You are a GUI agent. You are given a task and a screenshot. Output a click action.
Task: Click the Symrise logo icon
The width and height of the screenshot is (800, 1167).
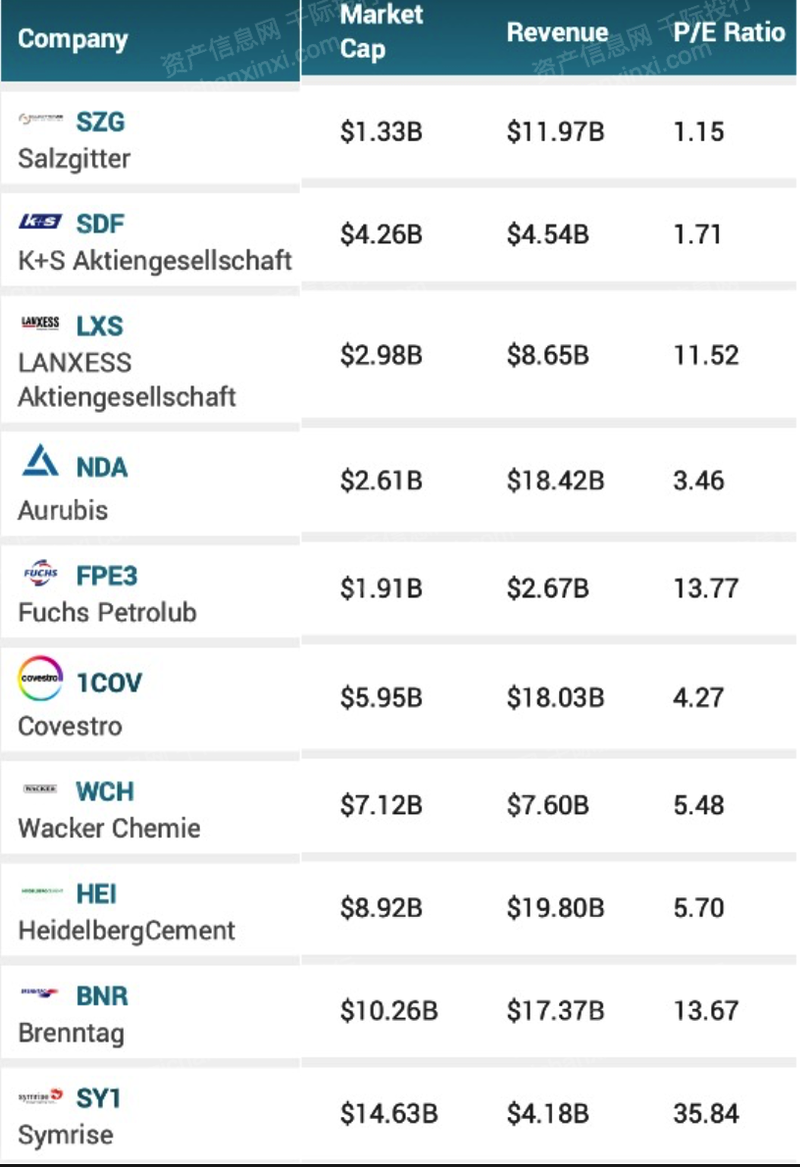coord(41,1097)
